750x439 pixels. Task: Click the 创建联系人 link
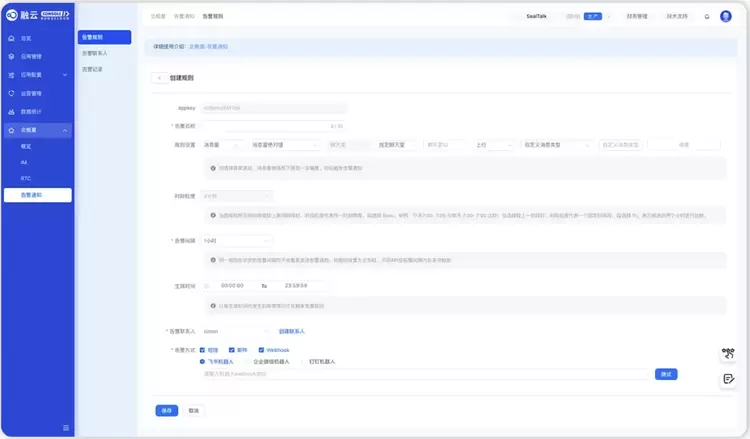point(291,331)
